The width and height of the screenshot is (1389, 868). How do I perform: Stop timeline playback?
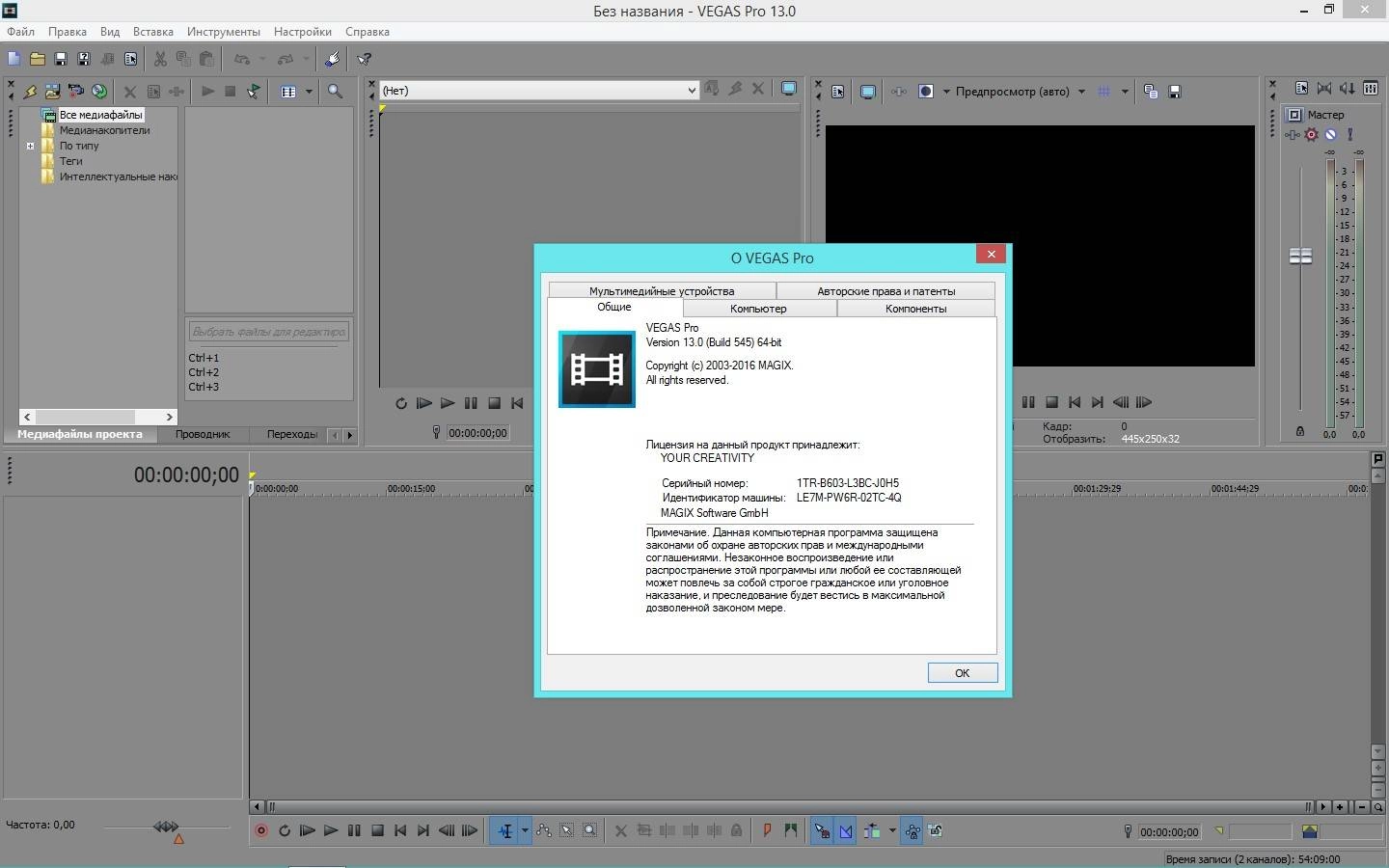[377, 830]
